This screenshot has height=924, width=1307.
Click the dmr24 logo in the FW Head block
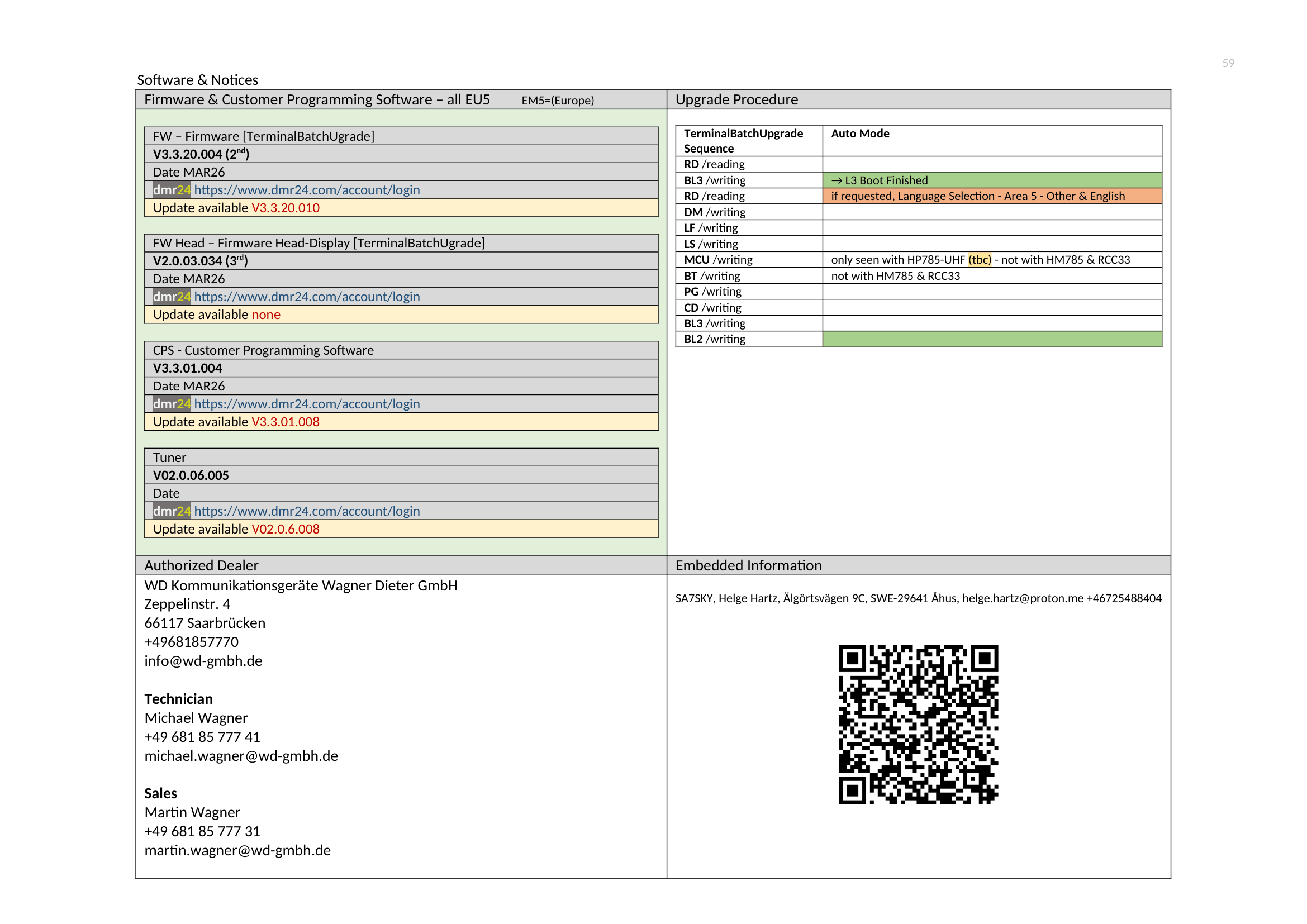[172, 297]
